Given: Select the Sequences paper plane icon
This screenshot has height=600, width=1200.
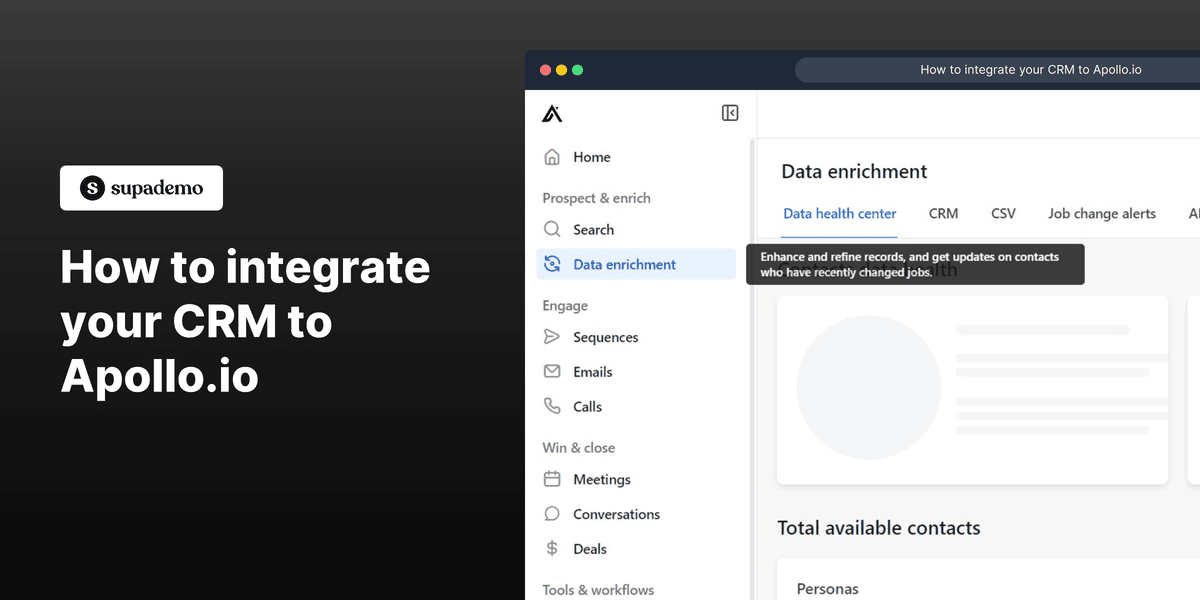Looking at the screenshot, I should (552, 337).
